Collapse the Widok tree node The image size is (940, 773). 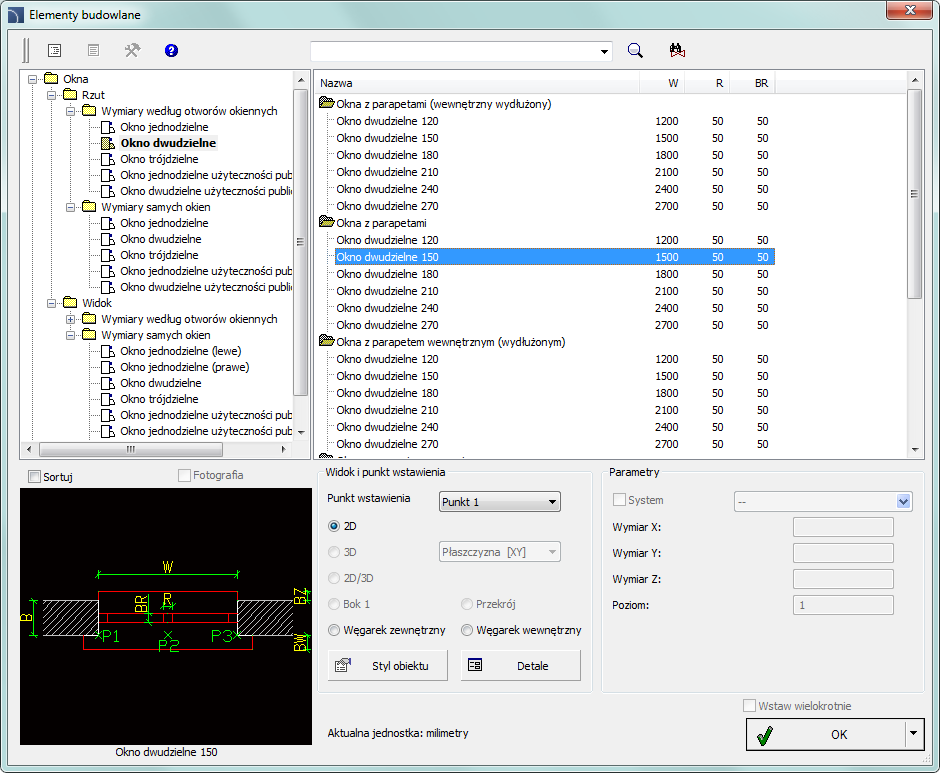click(52, 303)
